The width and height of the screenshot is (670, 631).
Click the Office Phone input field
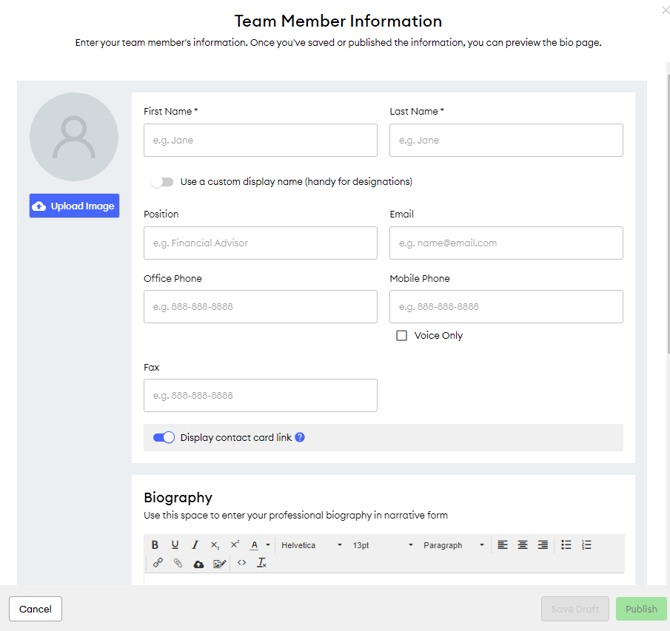point(260,306)
